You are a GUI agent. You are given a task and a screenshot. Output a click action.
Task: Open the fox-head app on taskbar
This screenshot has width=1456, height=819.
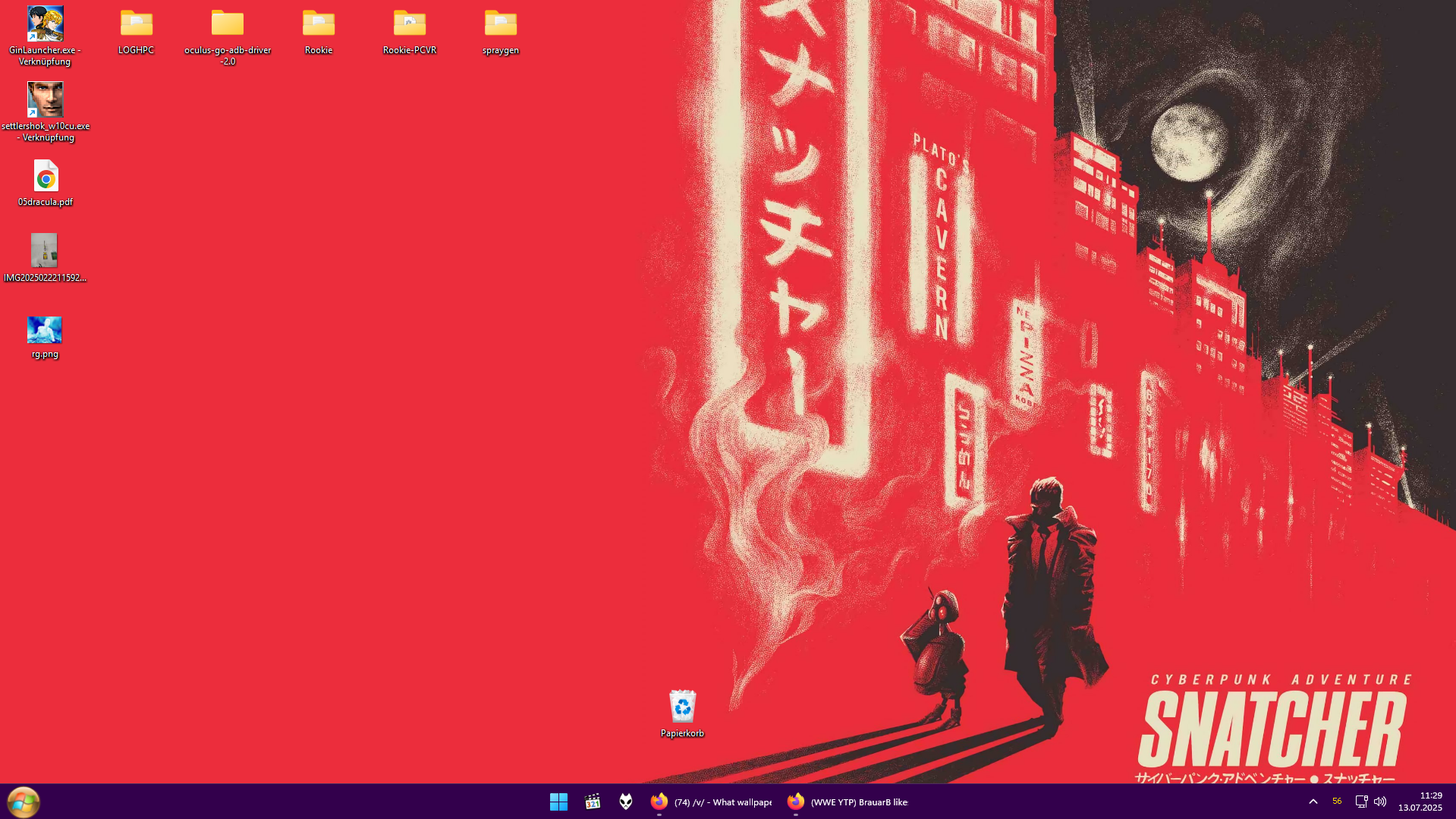(x=626, y=802)
